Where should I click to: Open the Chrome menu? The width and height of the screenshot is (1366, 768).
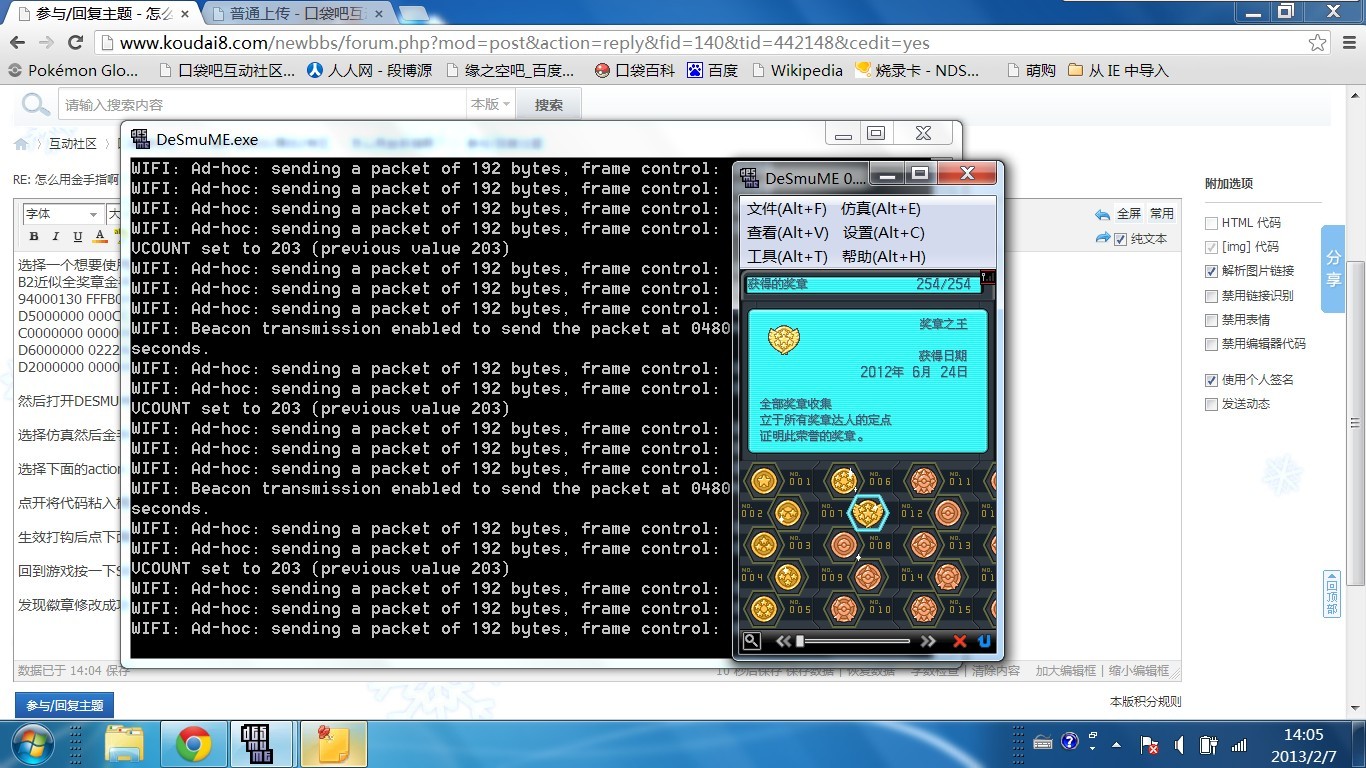coord(1347,43)
